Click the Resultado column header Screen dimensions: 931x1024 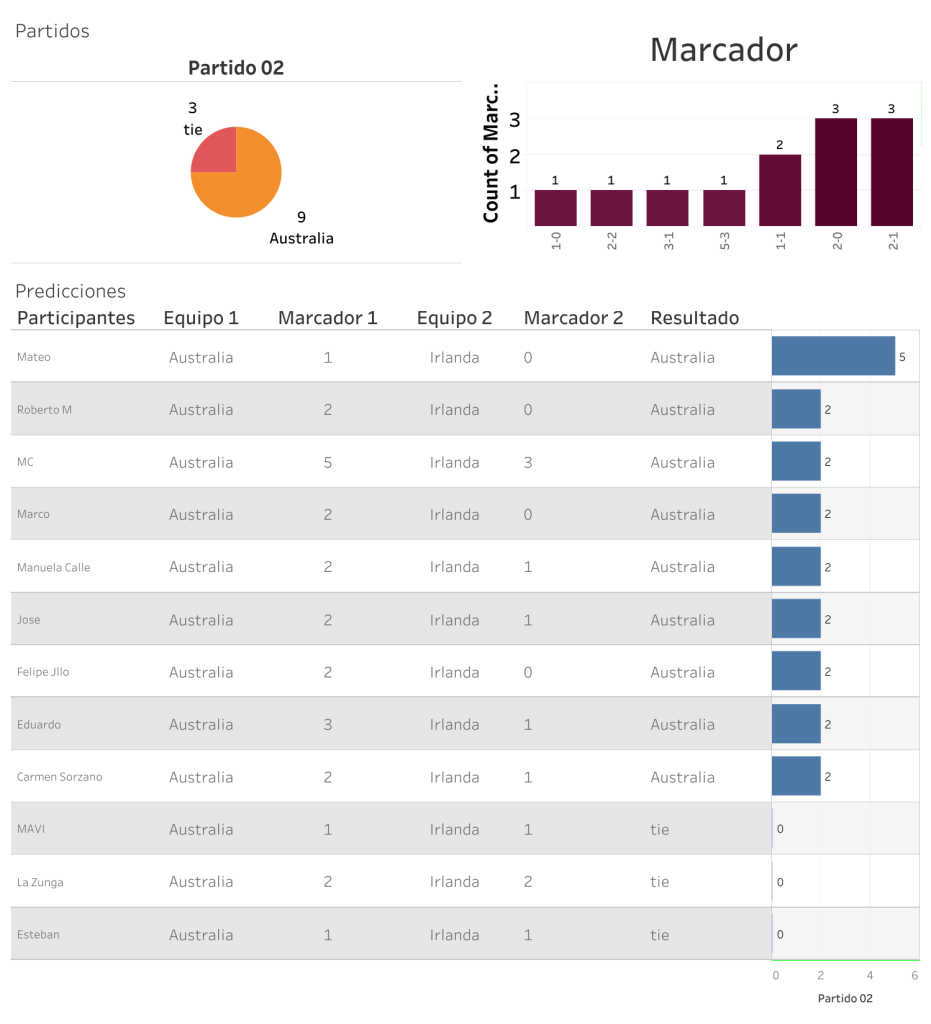[694, 318]
